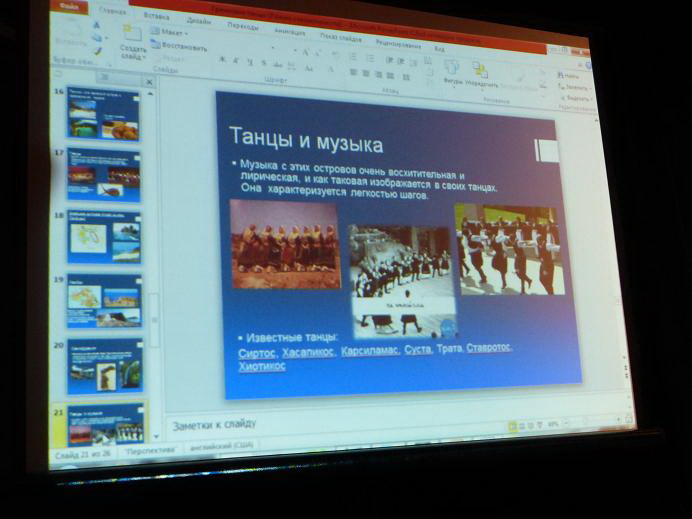
Task: Click the bulleted list icon
Action: point(353,57)
